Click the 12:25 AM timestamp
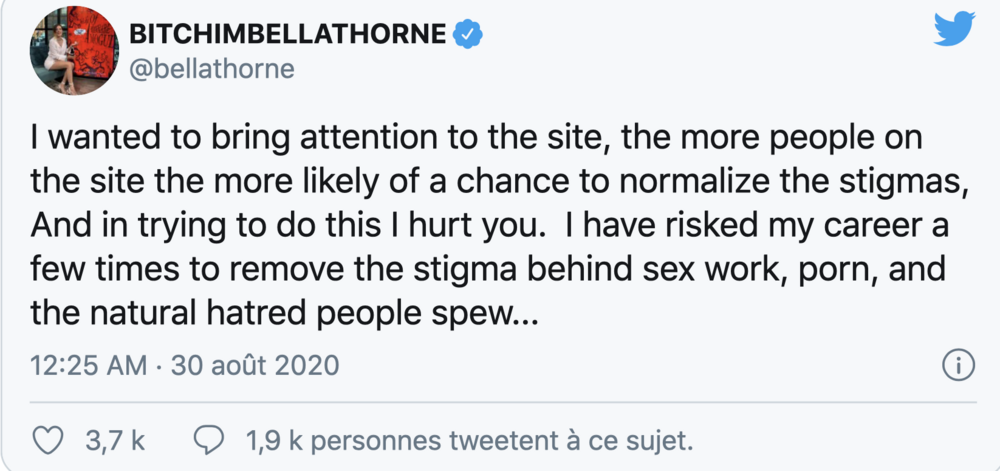1000x471 pixels. [86, 365]
